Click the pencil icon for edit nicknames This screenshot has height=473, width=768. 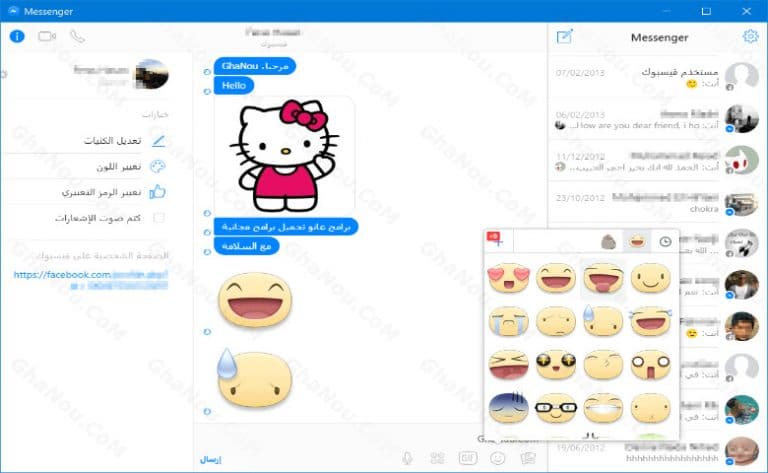(x=158, y=141)
